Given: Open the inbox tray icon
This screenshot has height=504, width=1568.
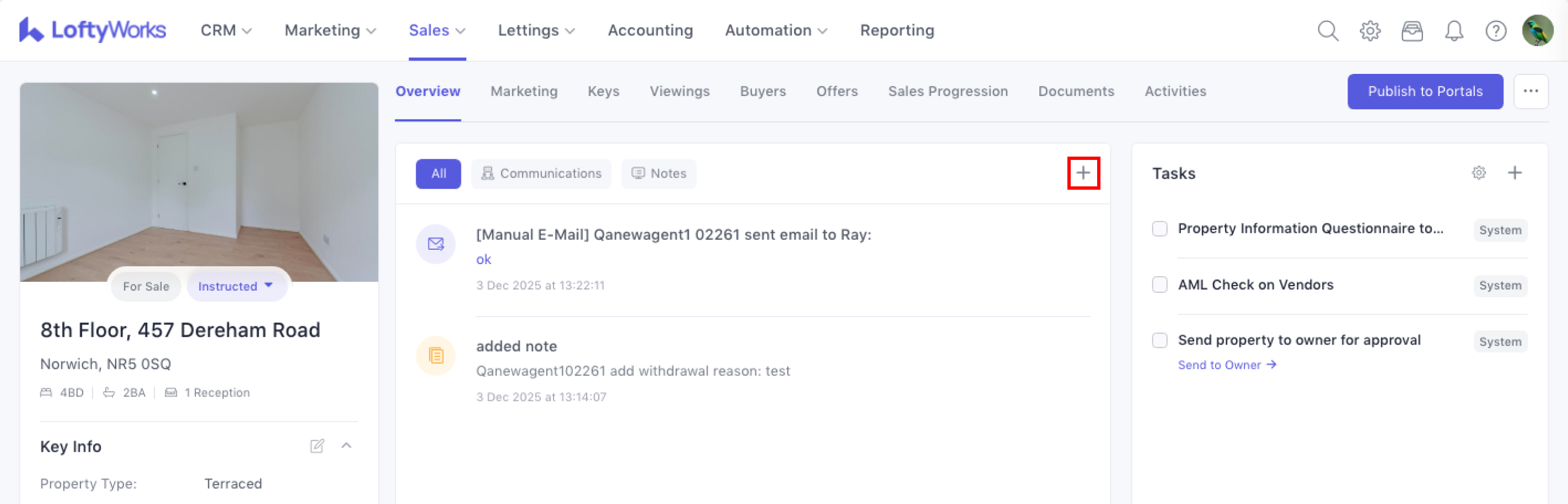Looking at the screenshot, I should point(1411,30).
